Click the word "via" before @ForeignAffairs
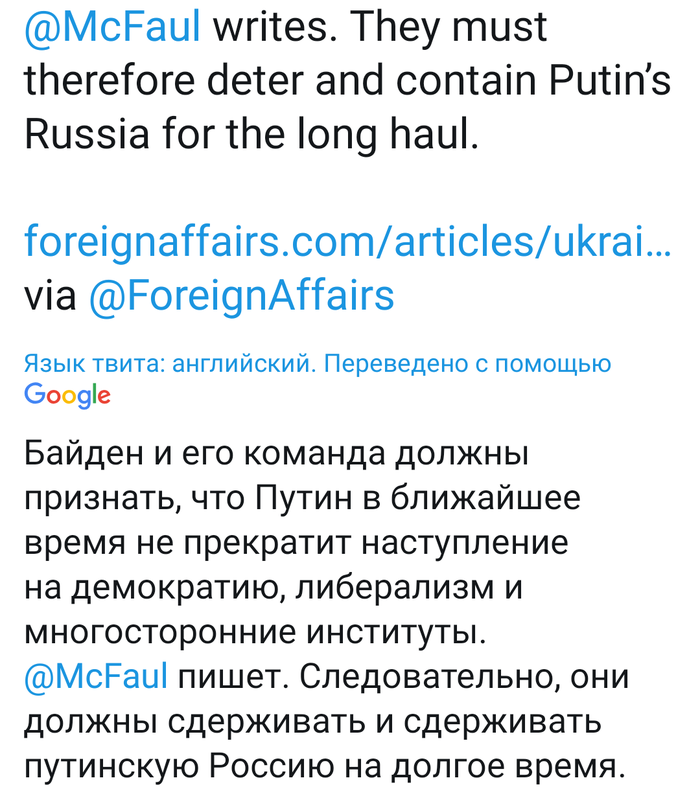The width and height of the screenshot is (700, 800). point(50,296)
